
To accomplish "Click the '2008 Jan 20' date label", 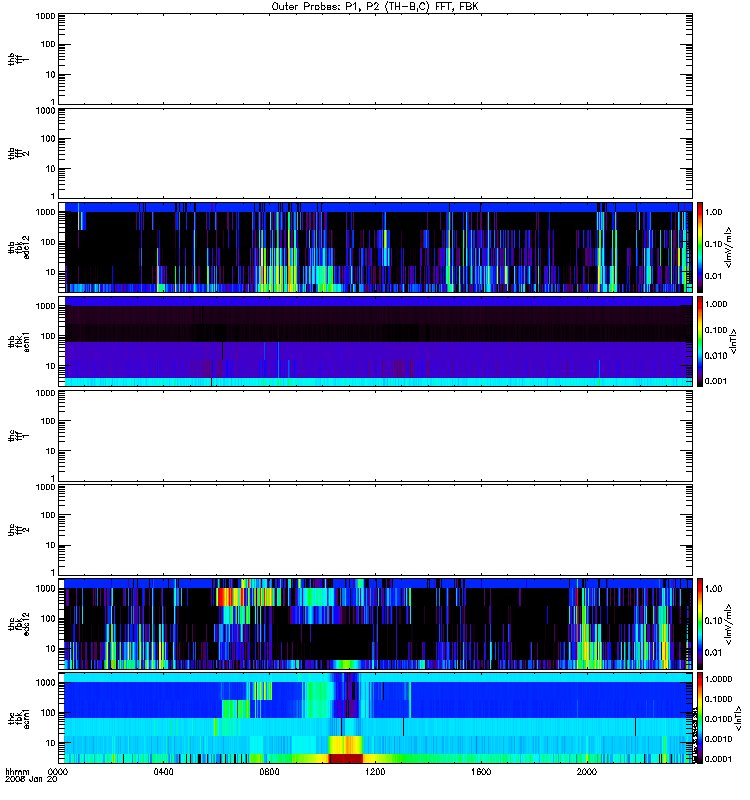I will coord(31,779).
